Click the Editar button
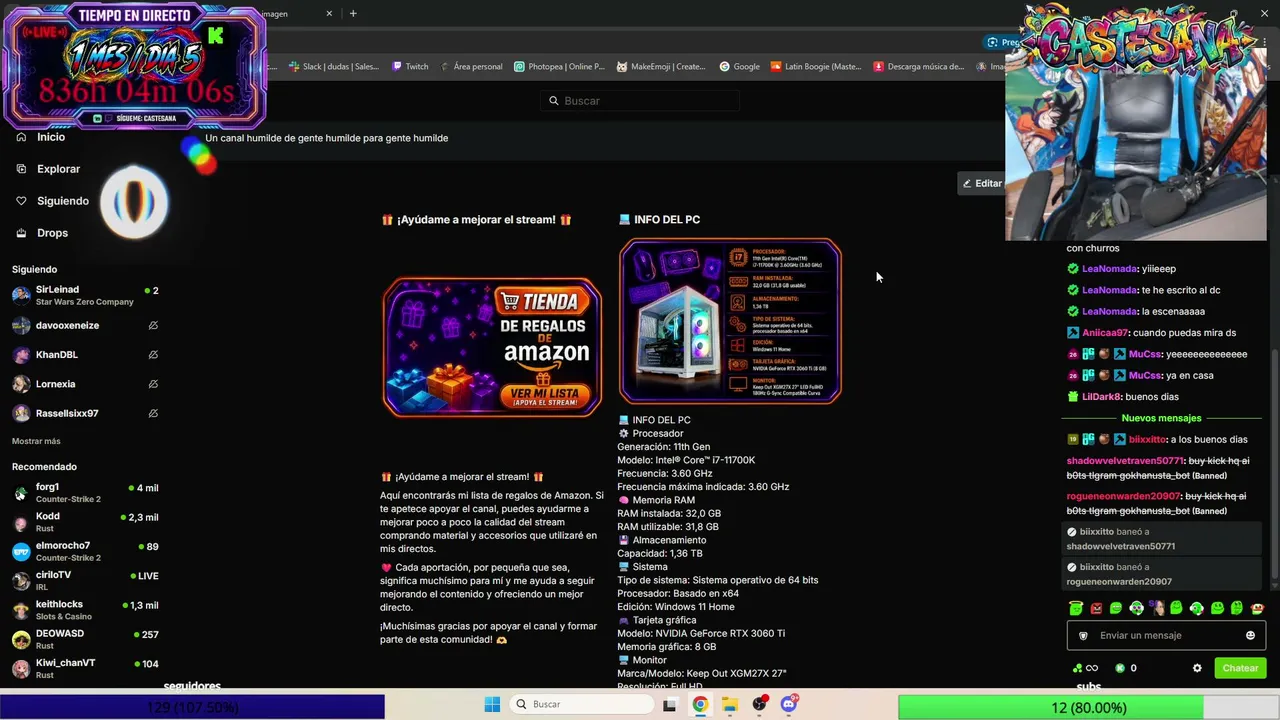The height and width of the screenshot is (720, 1280). click(982, 184)
